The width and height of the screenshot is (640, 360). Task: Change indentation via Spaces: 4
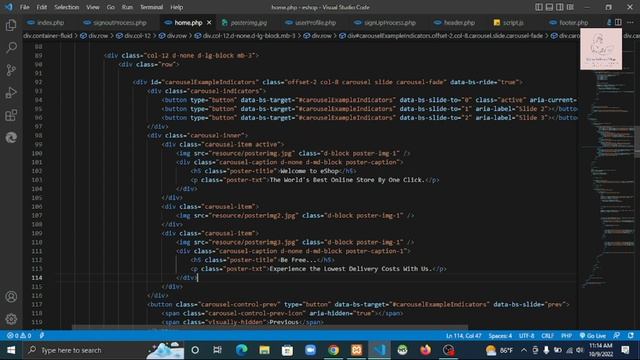tap(500, 336)
